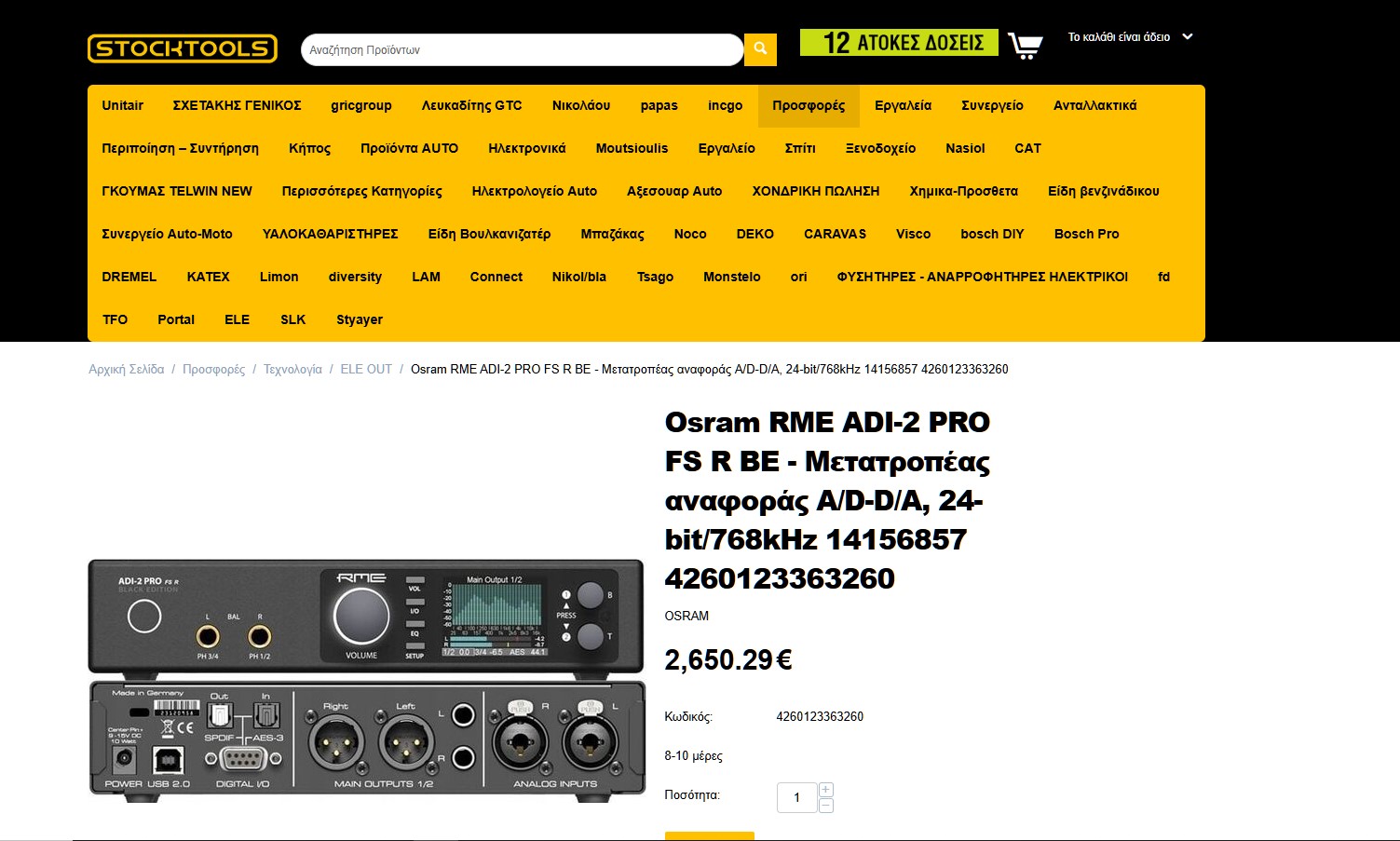Select the Noco menu item
This screenshot has height=841, width=1400.
[690, 234]
